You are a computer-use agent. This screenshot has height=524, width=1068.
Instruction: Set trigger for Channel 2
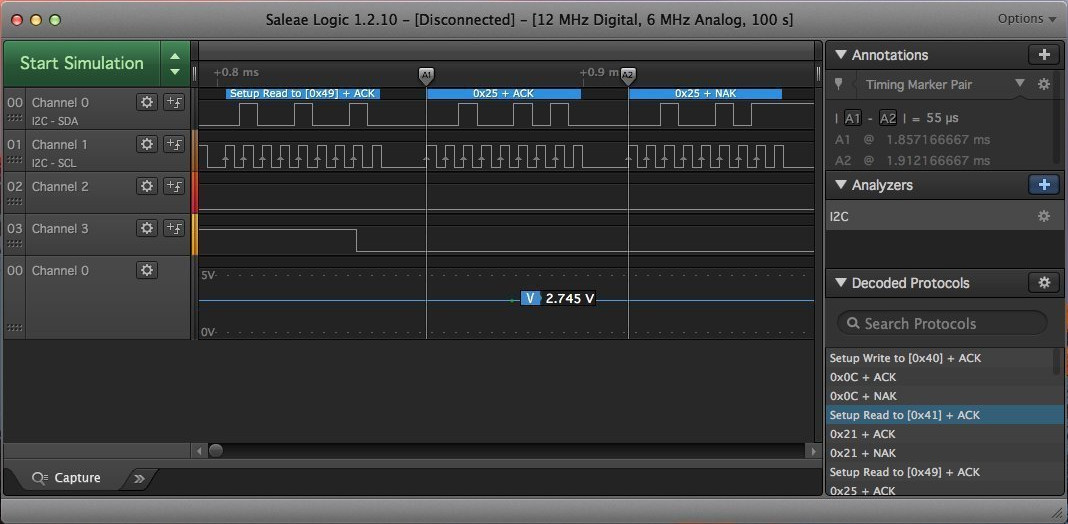pos(174,186)
